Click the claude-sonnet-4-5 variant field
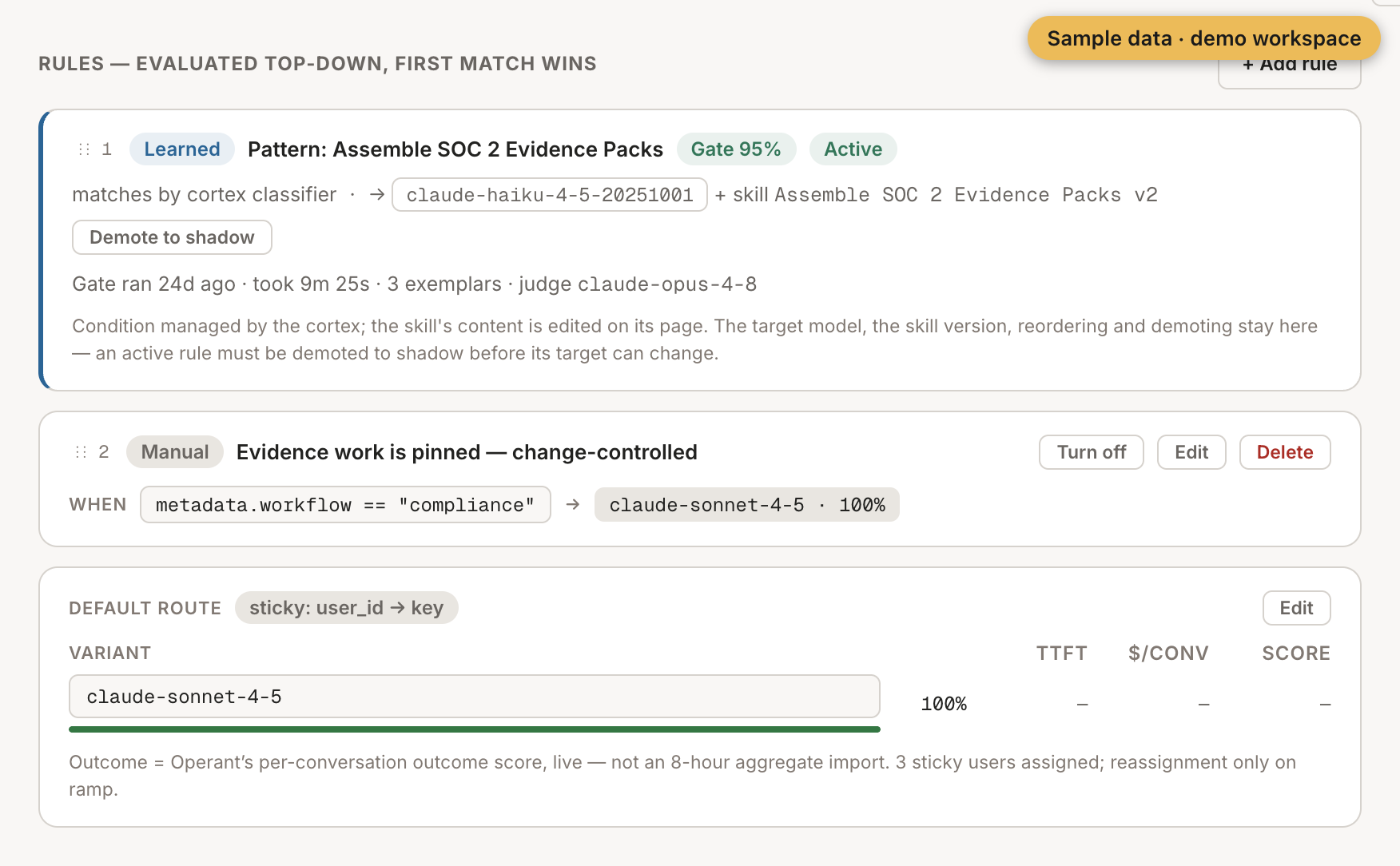 (x=475, y=697)
